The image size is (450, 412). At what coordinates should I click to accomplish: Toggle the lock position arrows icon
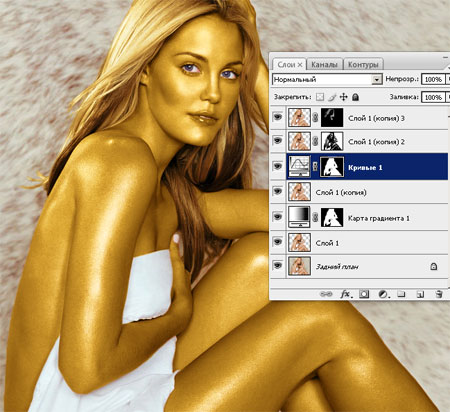(x=343, y=97)
